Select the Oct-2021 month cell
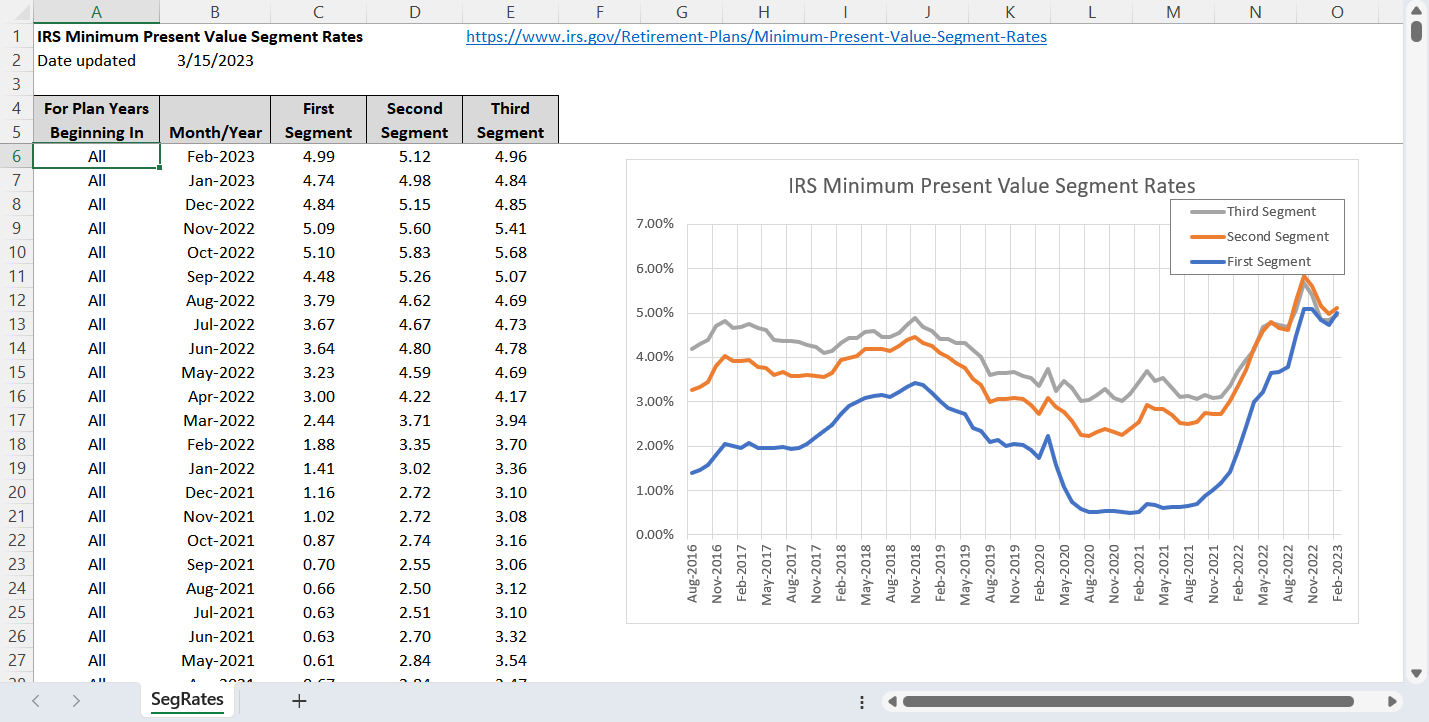 (215, 541)
